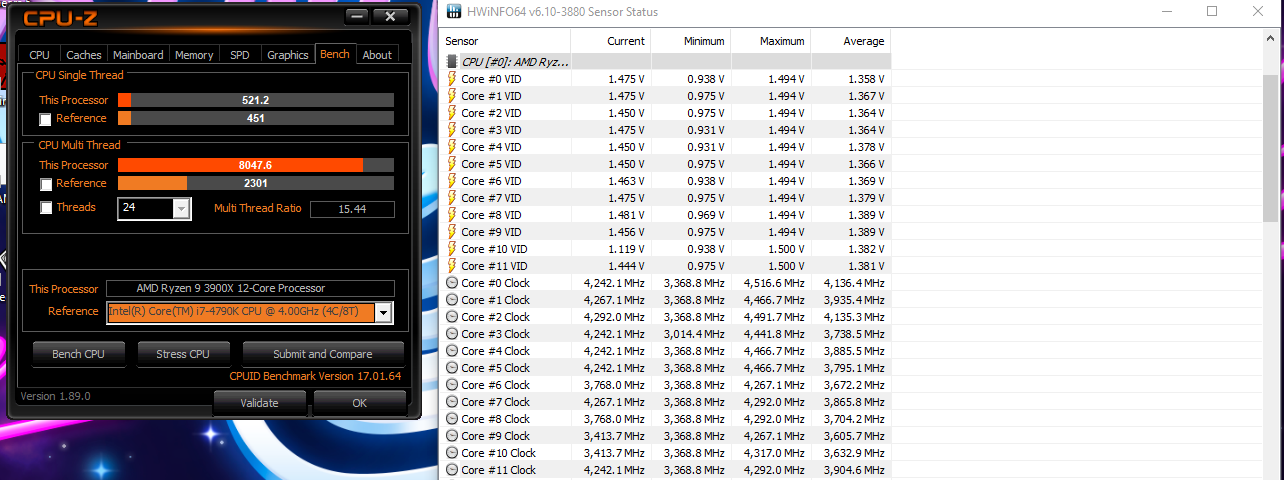Click the clock icon beside Core #10 Clock
Image resolution: width=1284 pixels, height=480 pixels.
pyautogui.click(x=452, y=453)
